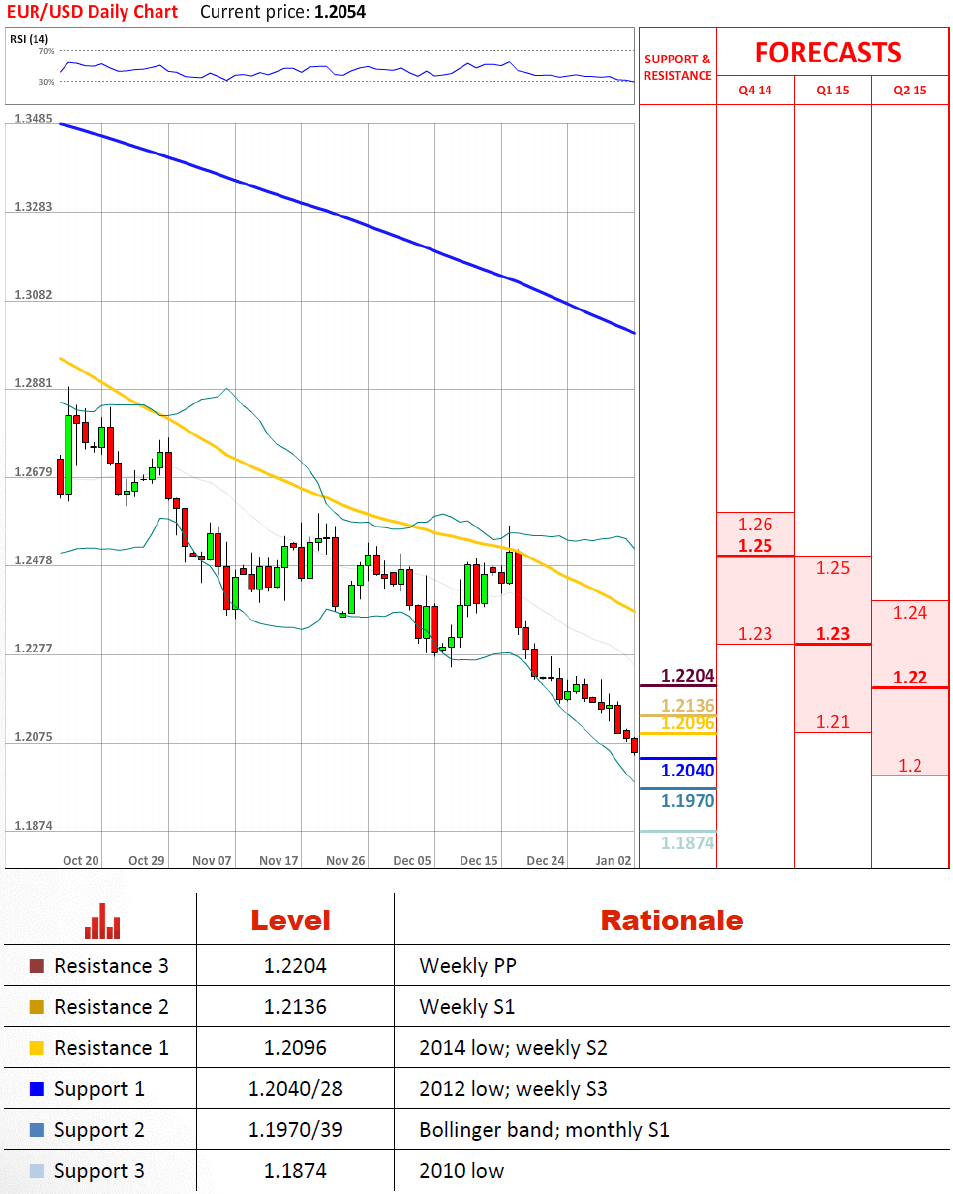Select the Support 3 row label
The width and height of the screenshot is (953, 1194).
coord(99,1172)
